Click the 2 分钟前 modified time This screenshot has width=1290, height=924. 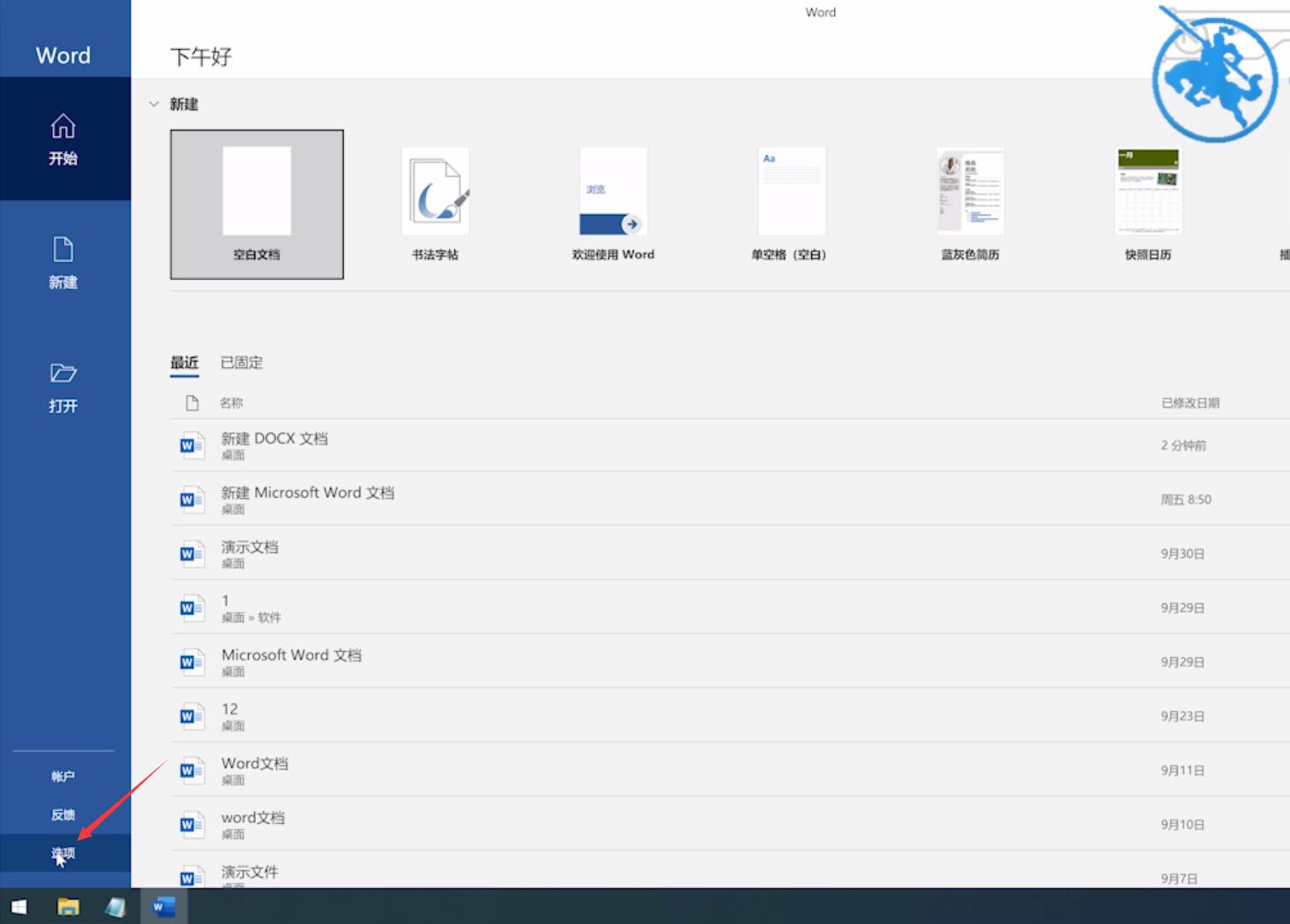1183,446
